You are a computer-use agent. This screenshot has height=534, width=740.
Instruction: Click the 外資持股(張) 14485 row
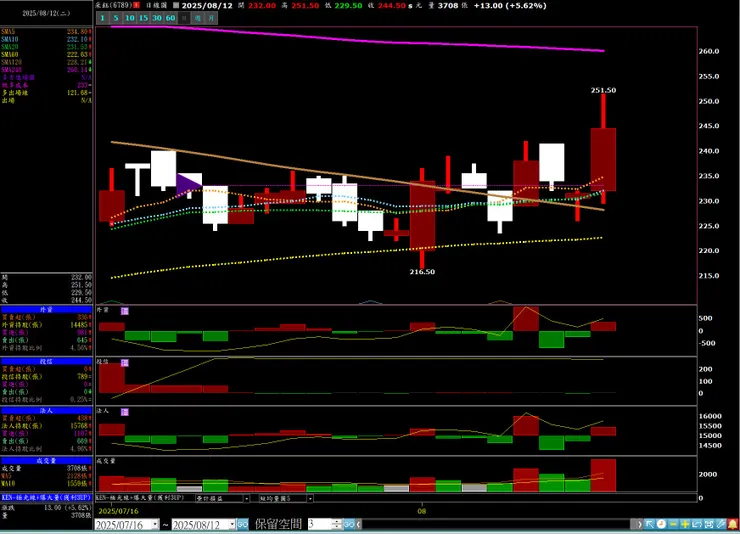point(46,325)
